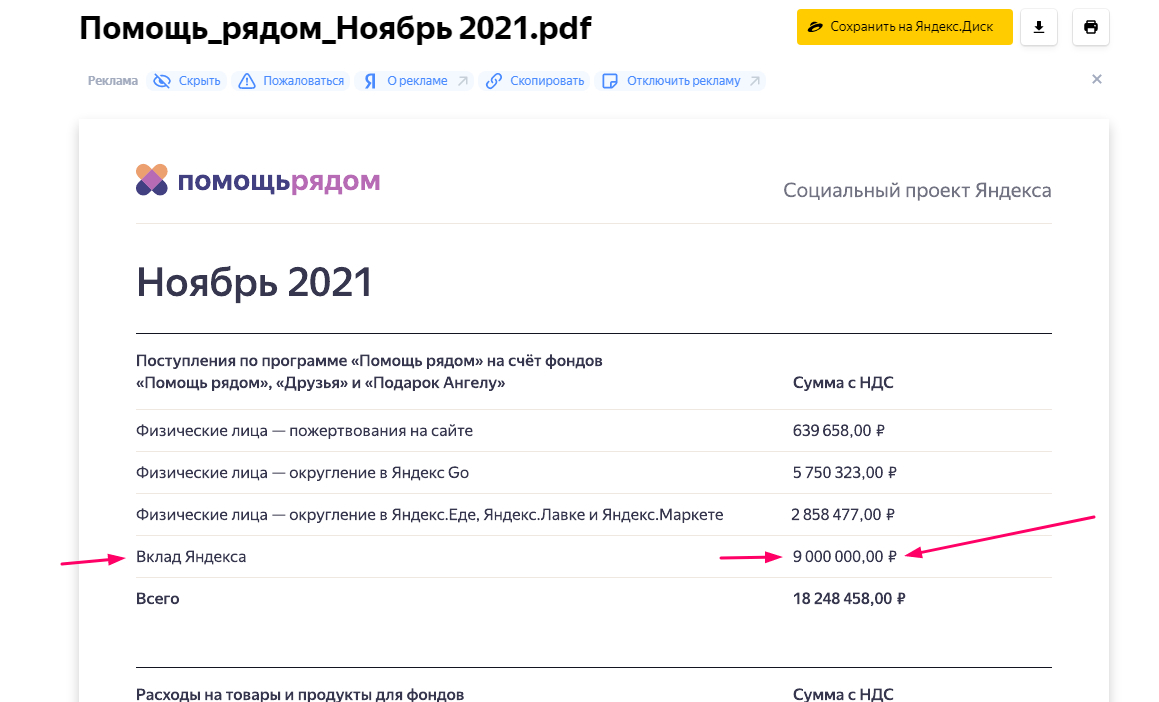Click the amount 2 858 477,00 ₽
This screenshot has height=702, width=1159.
(x=843, y=515)
